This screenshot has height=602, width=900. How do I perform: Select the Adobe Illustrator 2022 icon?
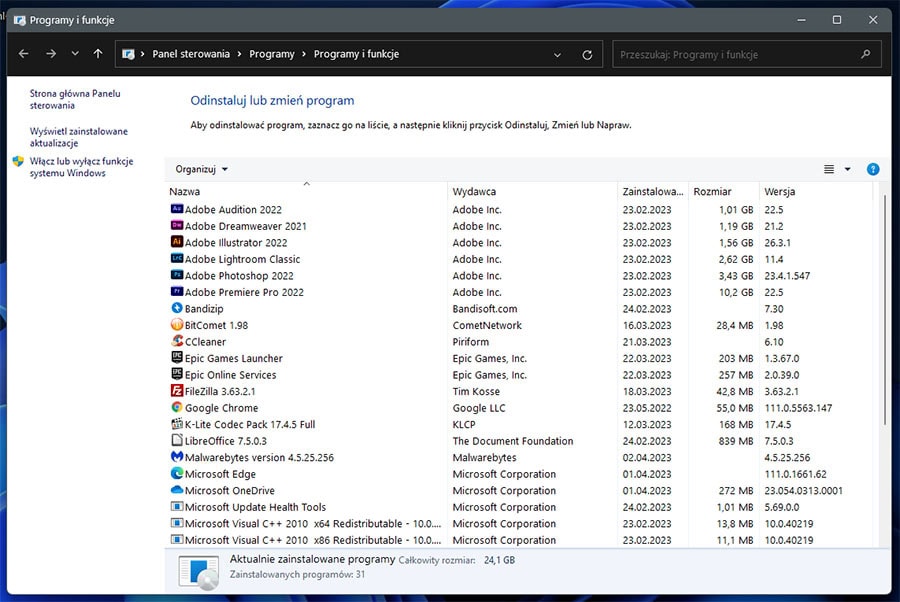coord(177,242)
